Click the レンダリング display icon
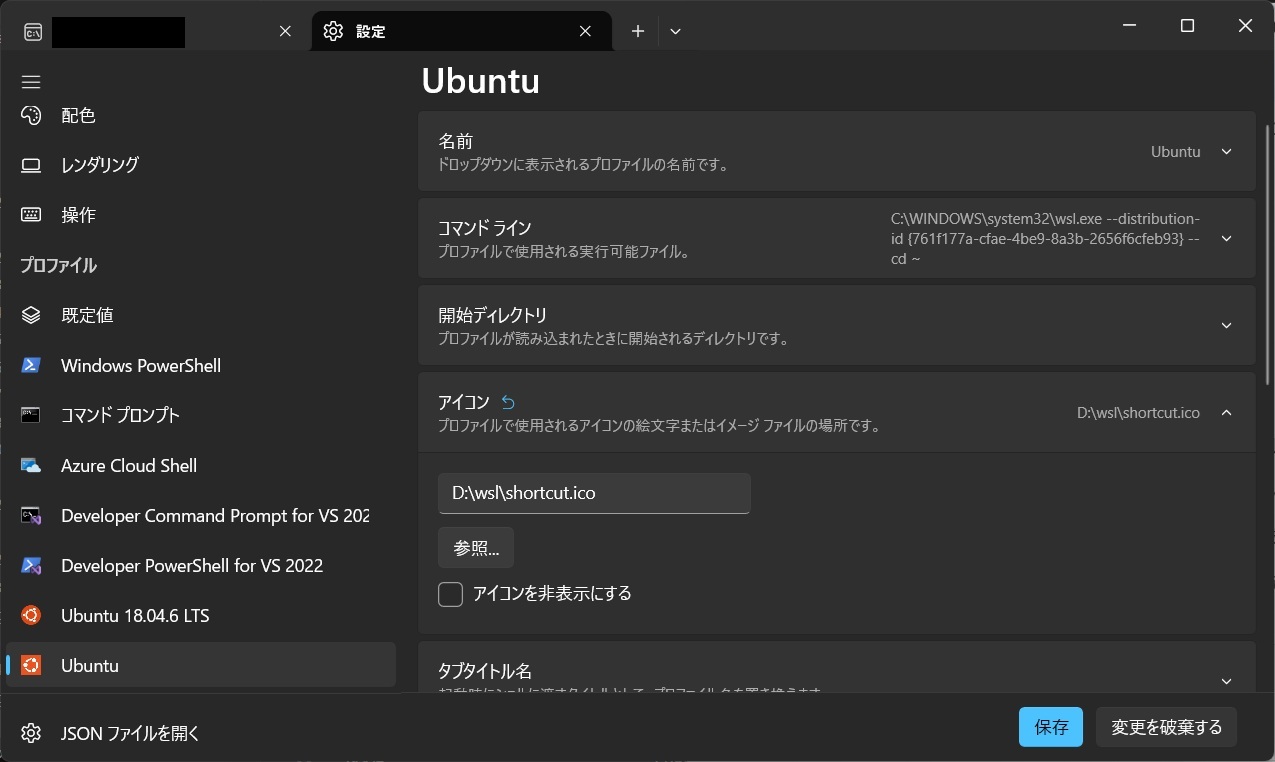The width and height of the screenshot is (1275, 762). (31, 165)
